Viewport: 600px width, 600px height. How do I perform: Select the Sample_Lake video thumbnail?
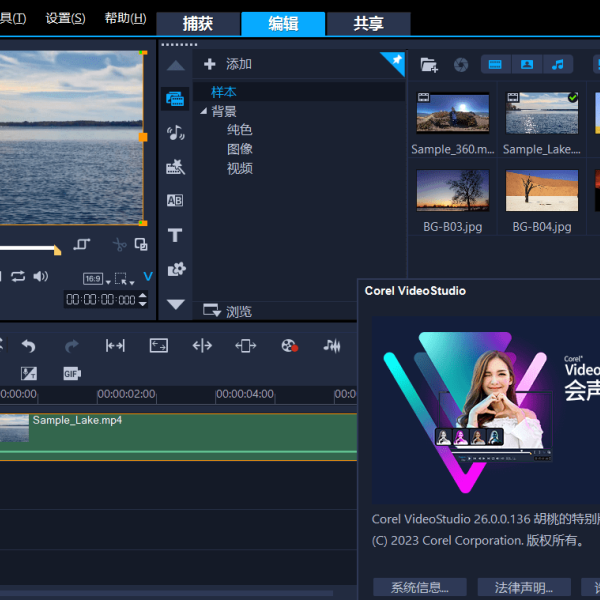pos(542,113)
